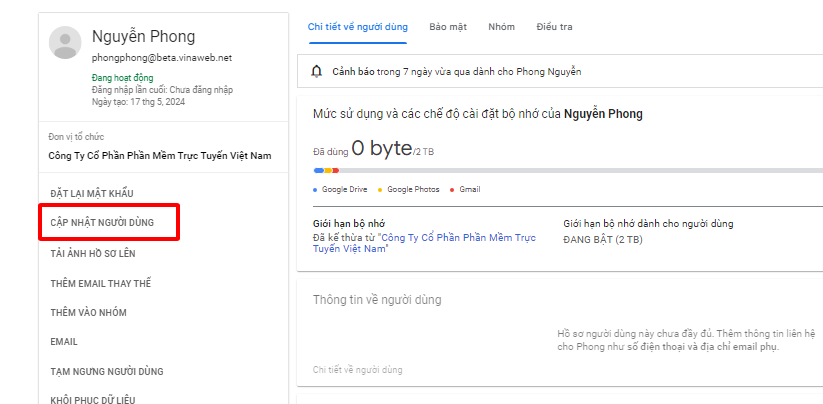This screenshot has height=404, width=823.
Task: Click the alert bell icon
Action: pos(317,72)
